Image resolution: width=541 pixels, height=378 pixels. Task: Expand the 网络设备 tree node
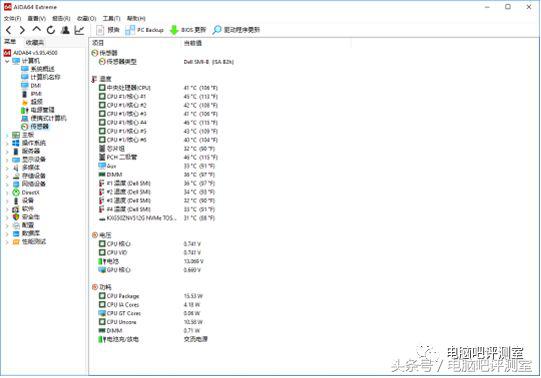pyautogui.click(x=7, y=184)
